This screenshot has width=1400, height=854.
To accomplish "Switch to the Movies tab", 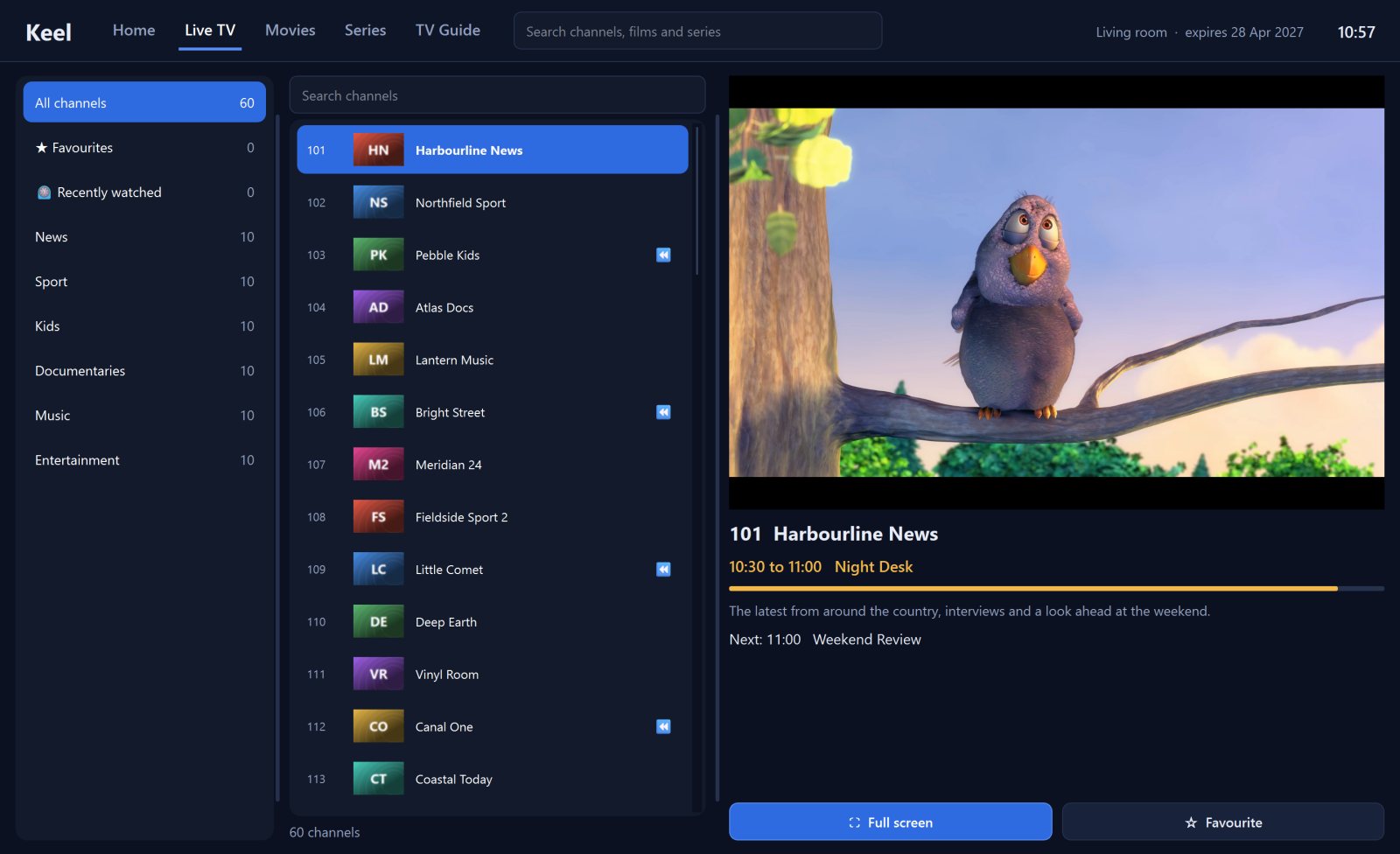I will pos(290,31).
